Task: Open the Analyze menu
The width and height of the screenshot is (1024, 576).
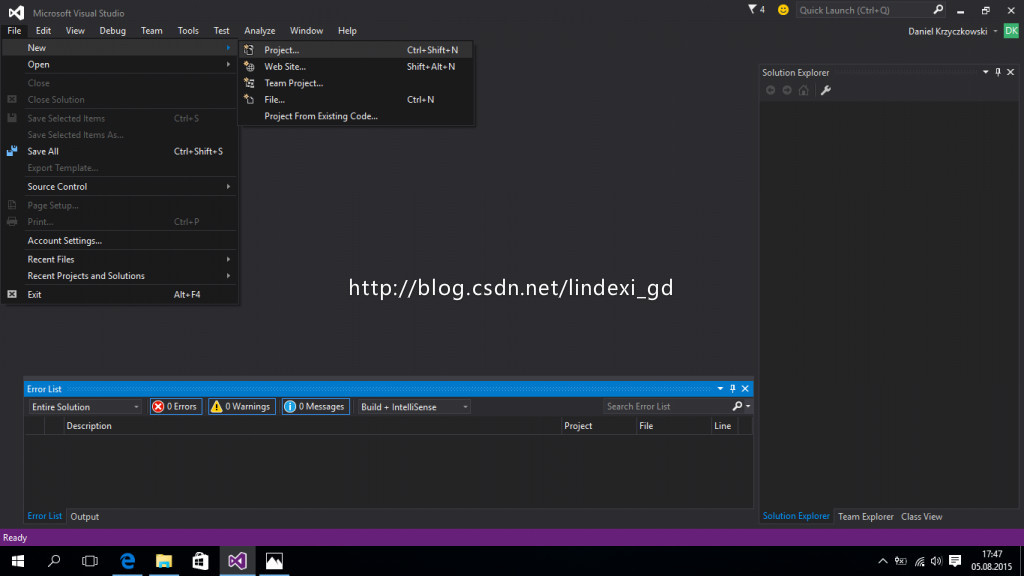Action: click(x=259, y=31)
